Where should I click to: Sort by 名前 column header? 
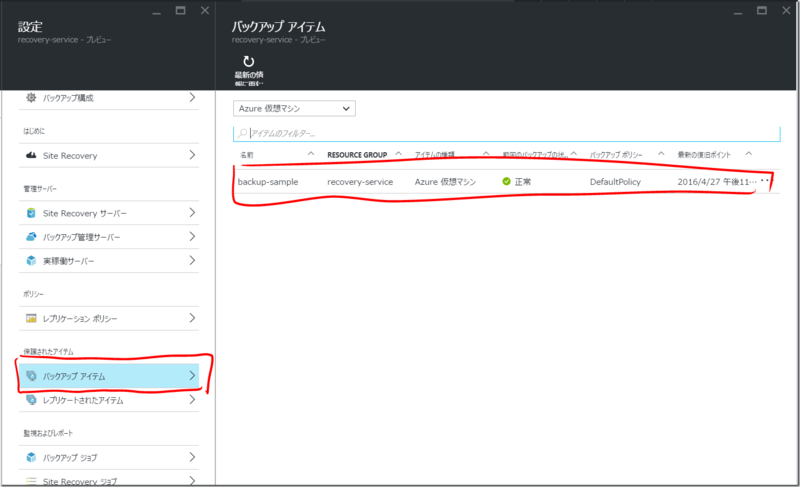pyautogui.click(x=247, y=155)
